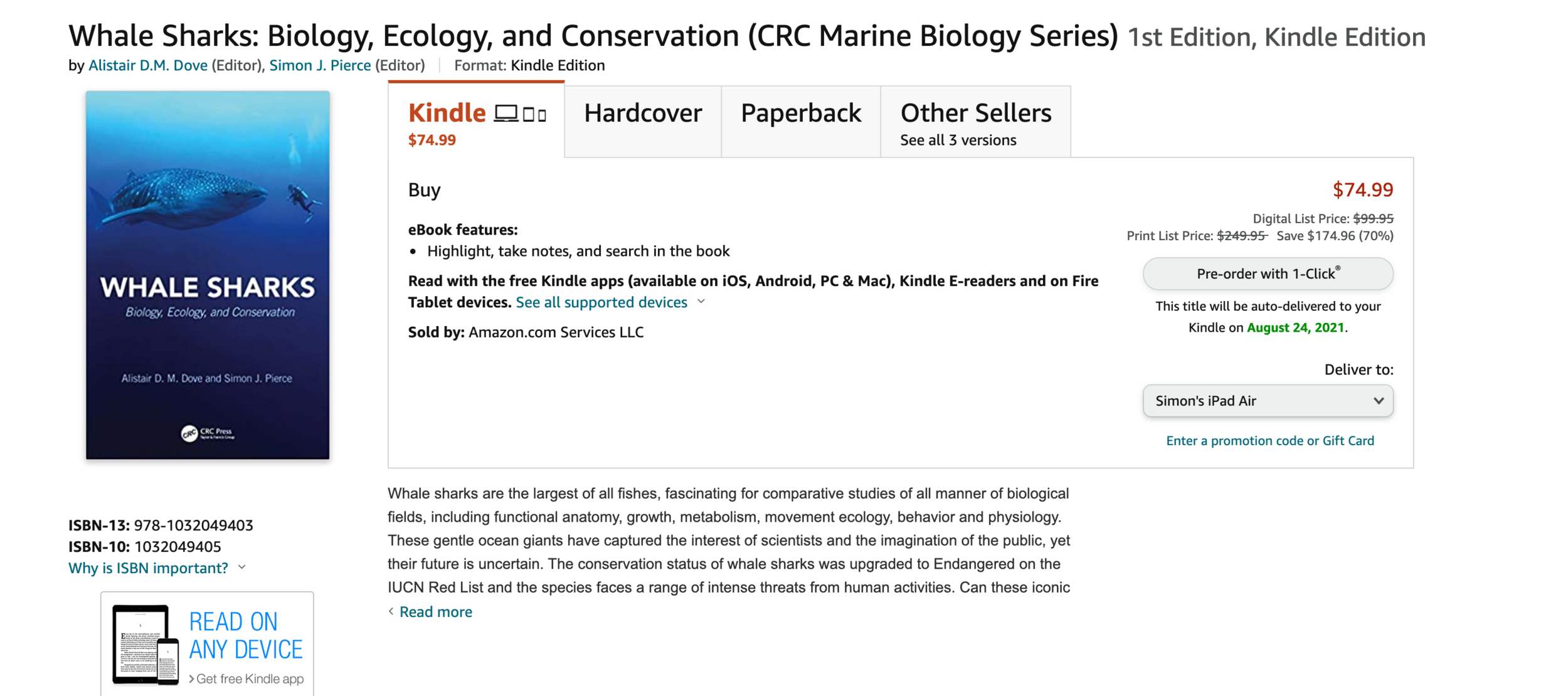Image resolution: width=1568 pixels, height=696 pixels.
Task: Click the Whale Sharks book cover image
Action: tap(208, 275)
